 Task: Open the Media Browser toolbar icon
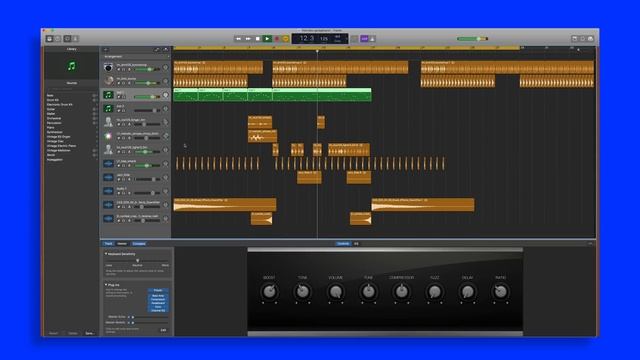590,39
